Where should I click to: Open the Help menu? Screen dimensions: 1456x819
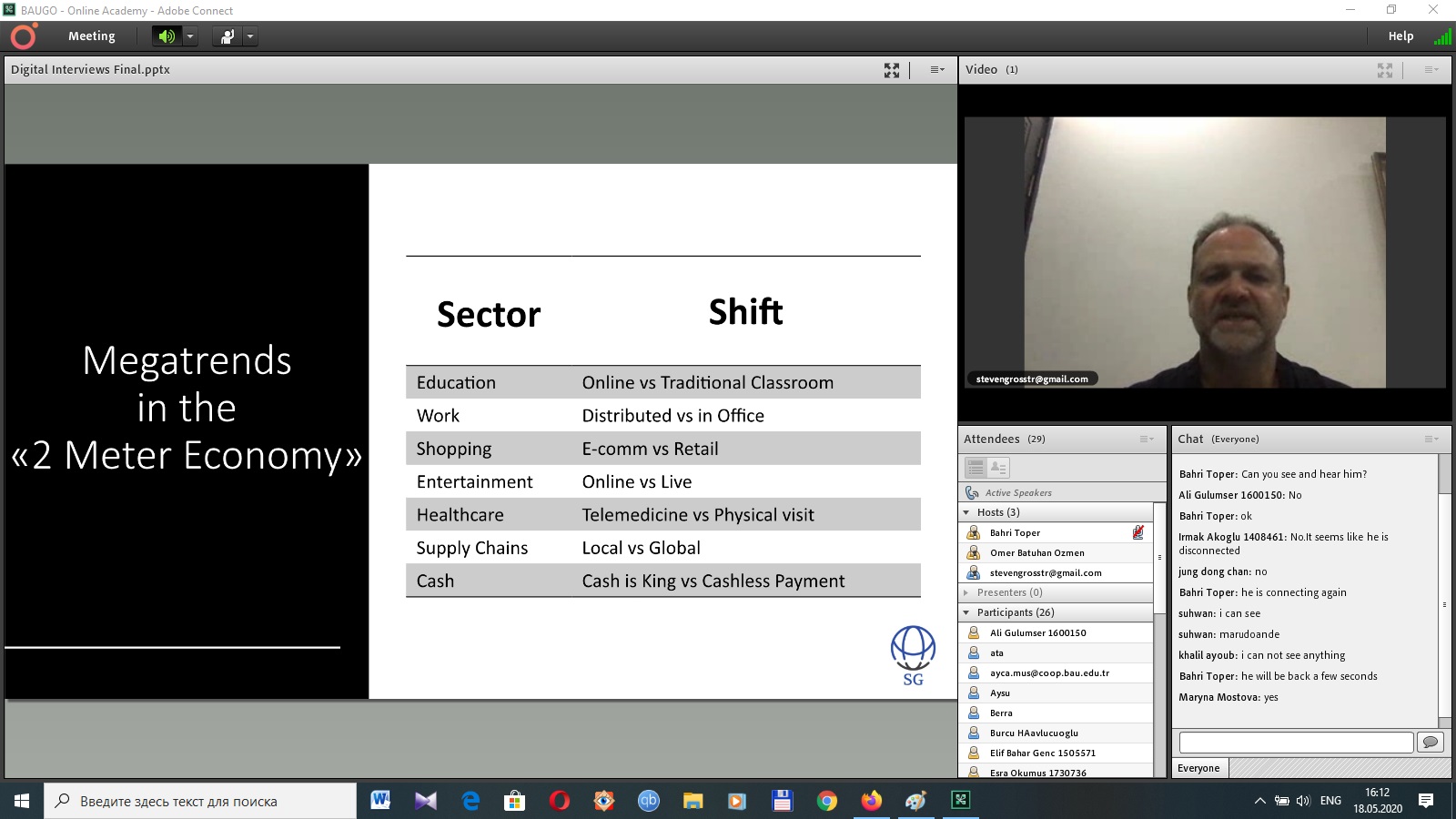[x=1400, y=36]
